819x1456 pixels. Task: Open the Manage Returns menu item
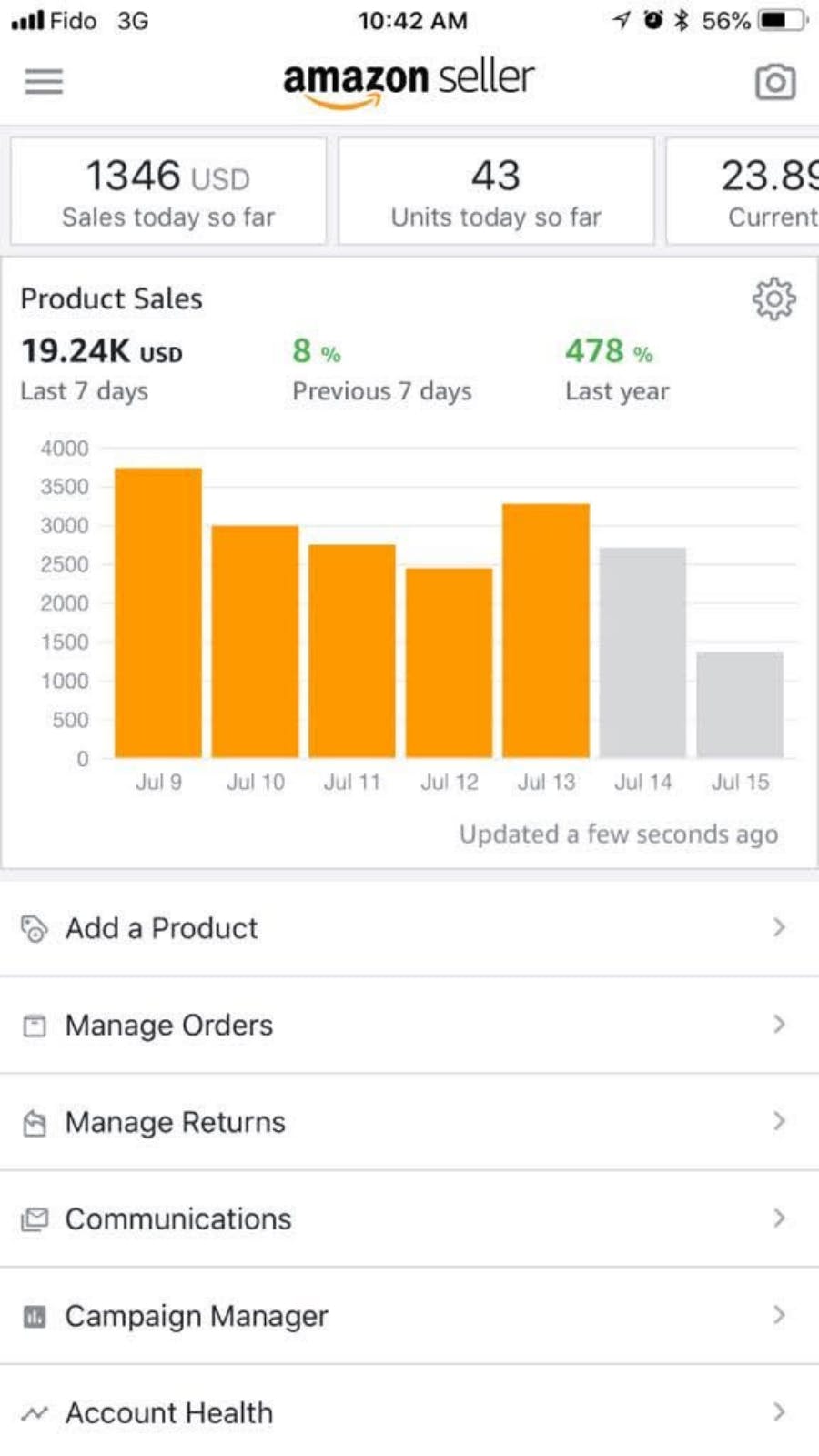pyautogui.click(x=175, y=1122)
